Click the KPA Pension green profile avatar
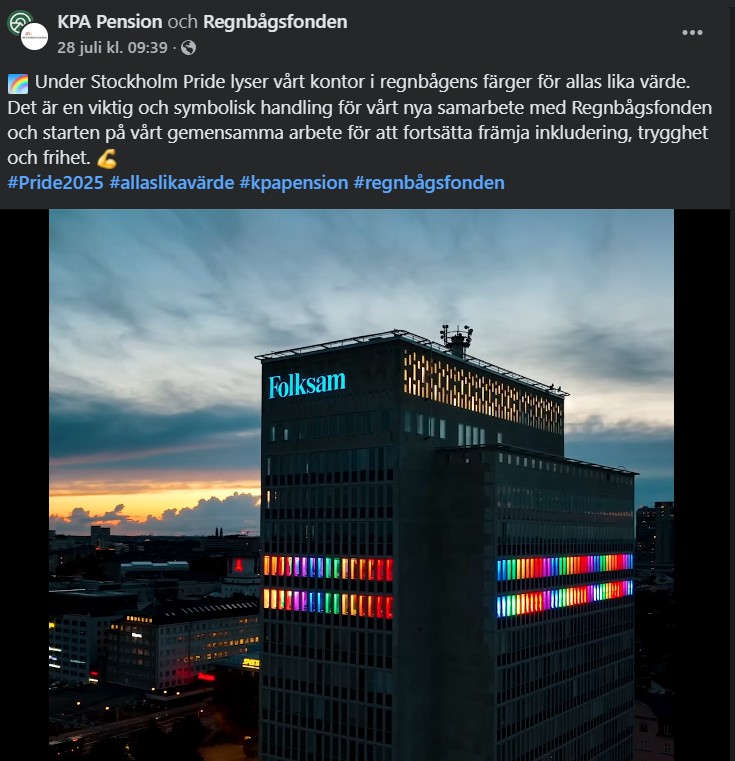Image resolution: width=735 pixels, height=761 pixels. [18, 22]
